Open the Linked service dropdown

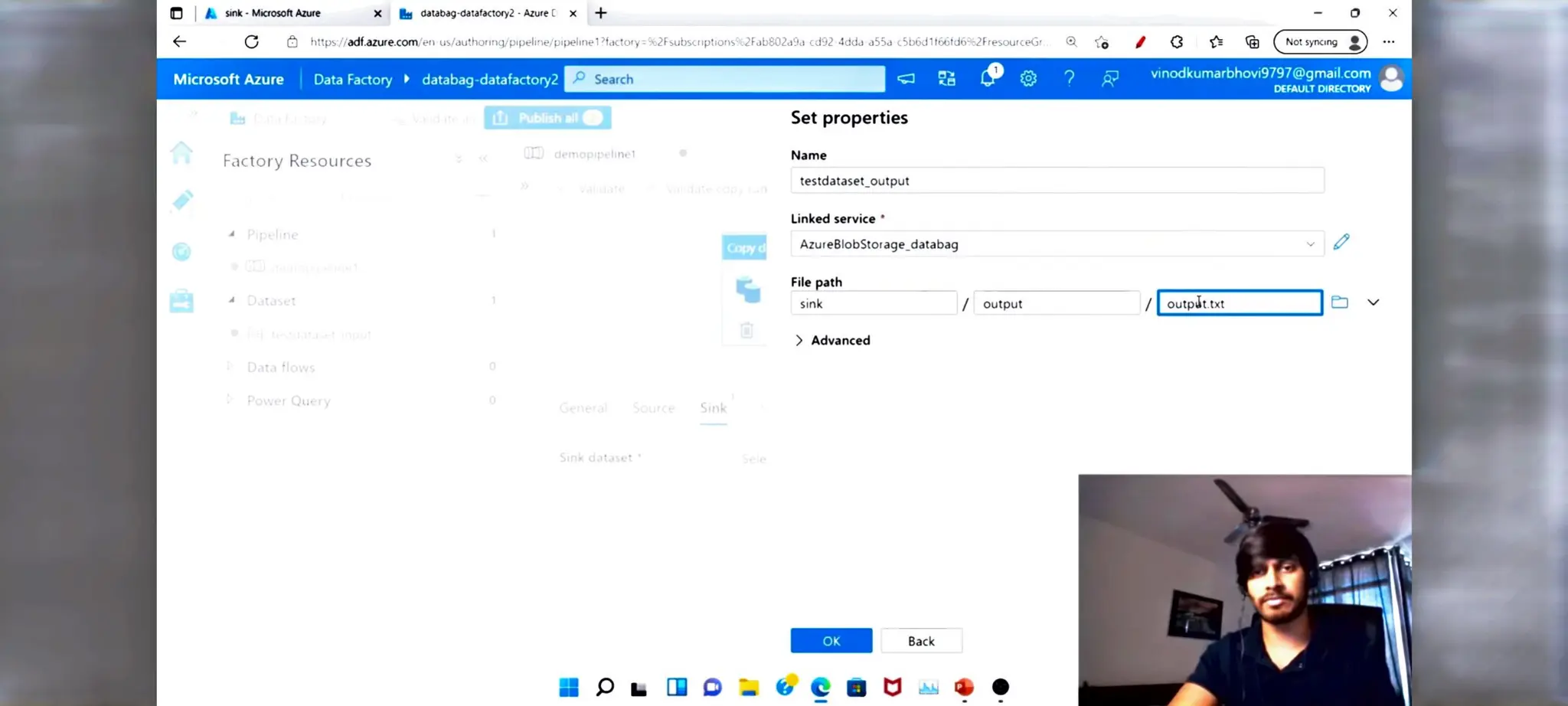click(1057, 244)
